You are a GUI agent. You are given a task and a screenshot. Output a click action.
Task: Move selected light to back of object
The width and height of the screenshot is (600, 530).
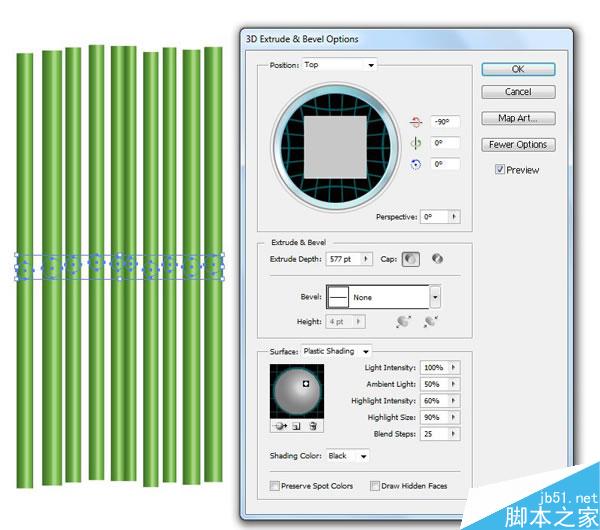(x=281, y=426)
